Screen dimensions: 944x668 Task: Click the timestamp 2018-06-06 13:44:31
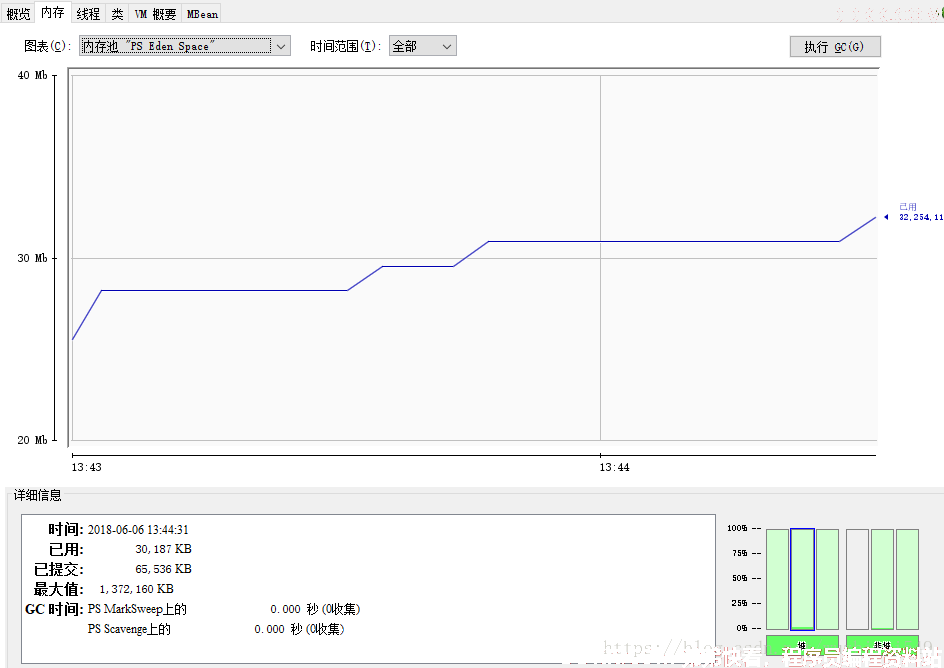[138, 530]
